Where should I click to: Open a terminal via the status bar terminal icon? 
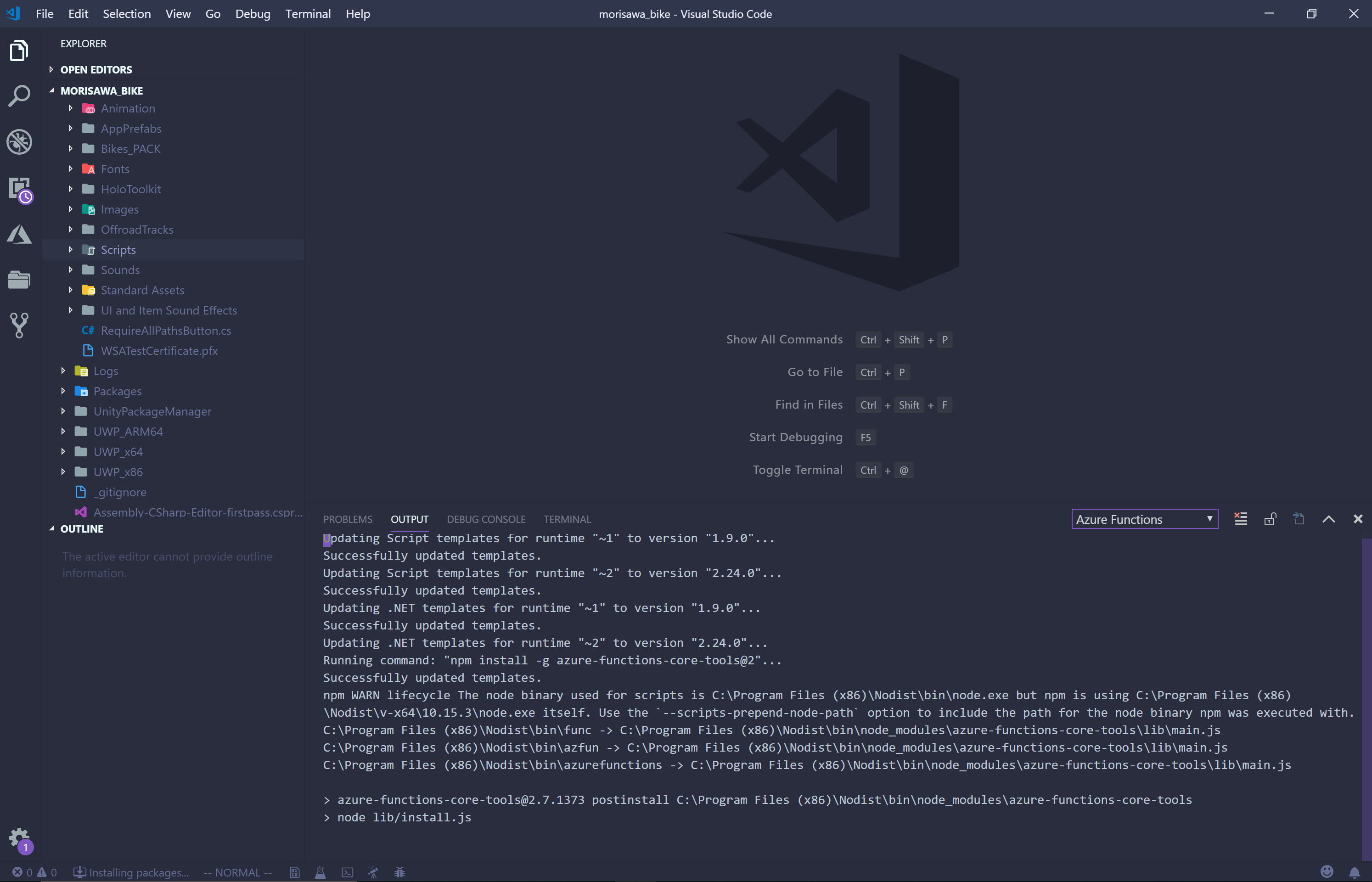click(x=347, y=872)
